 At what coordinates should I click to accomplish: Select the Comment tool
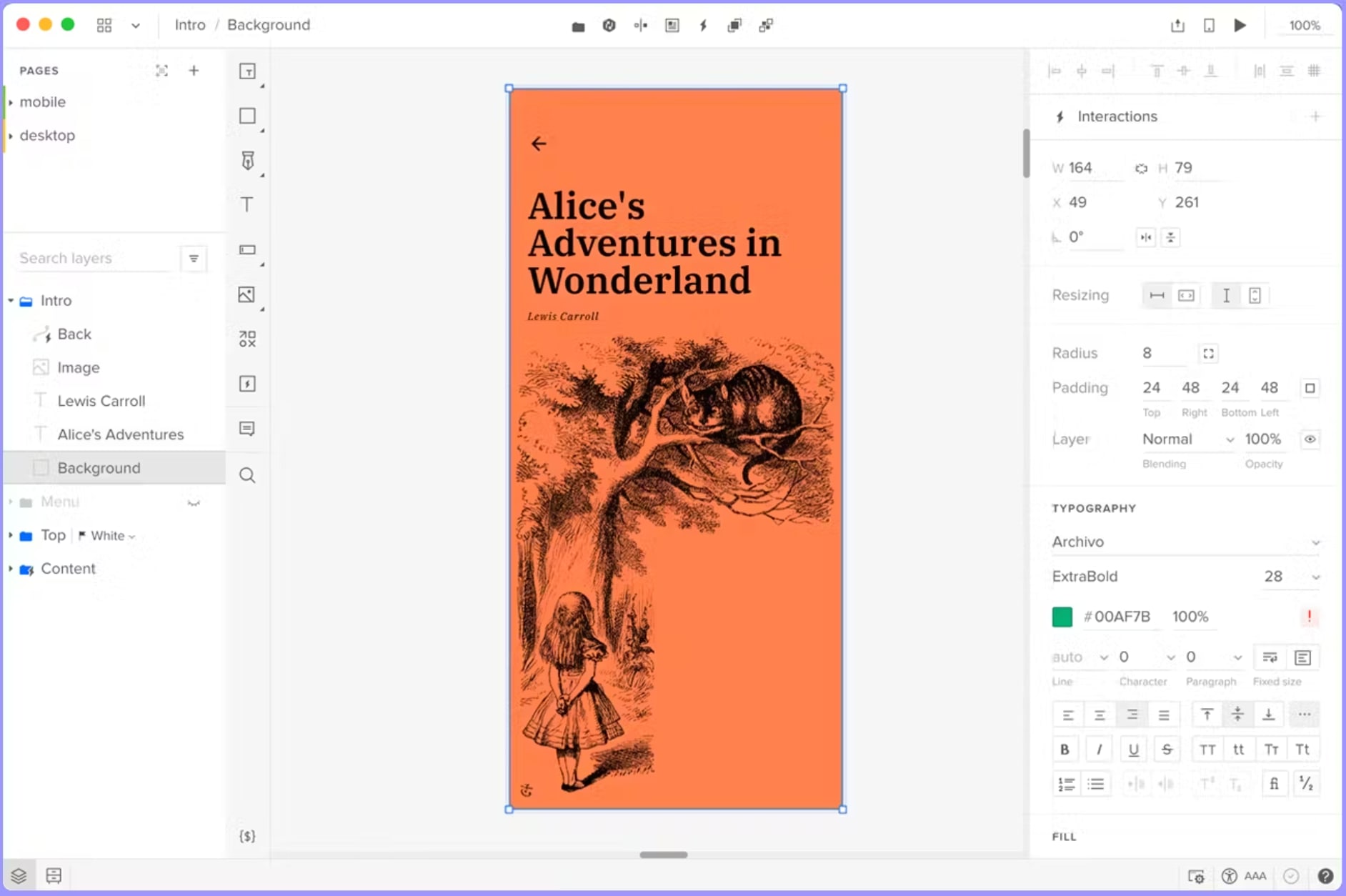tap(247, 429)
